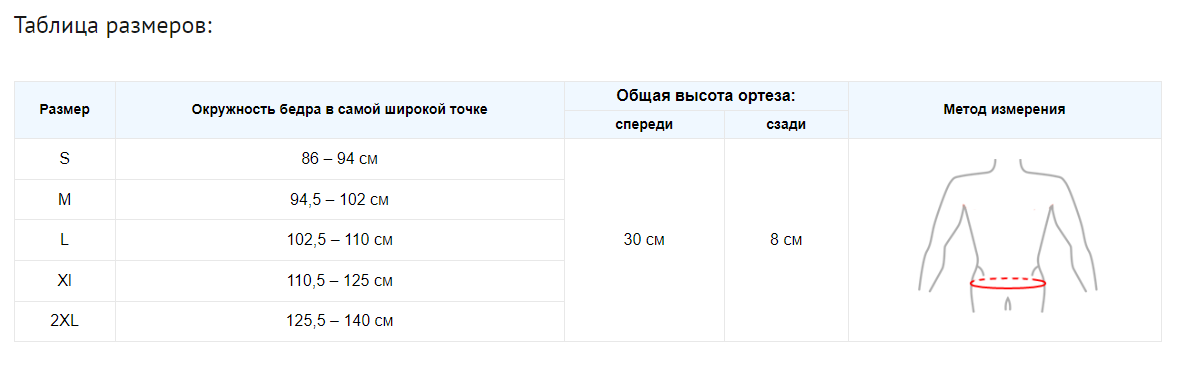Click the 'Общая высота ортеза:' header
This screenshot has width=1188, height=378.
coord(706,96)
